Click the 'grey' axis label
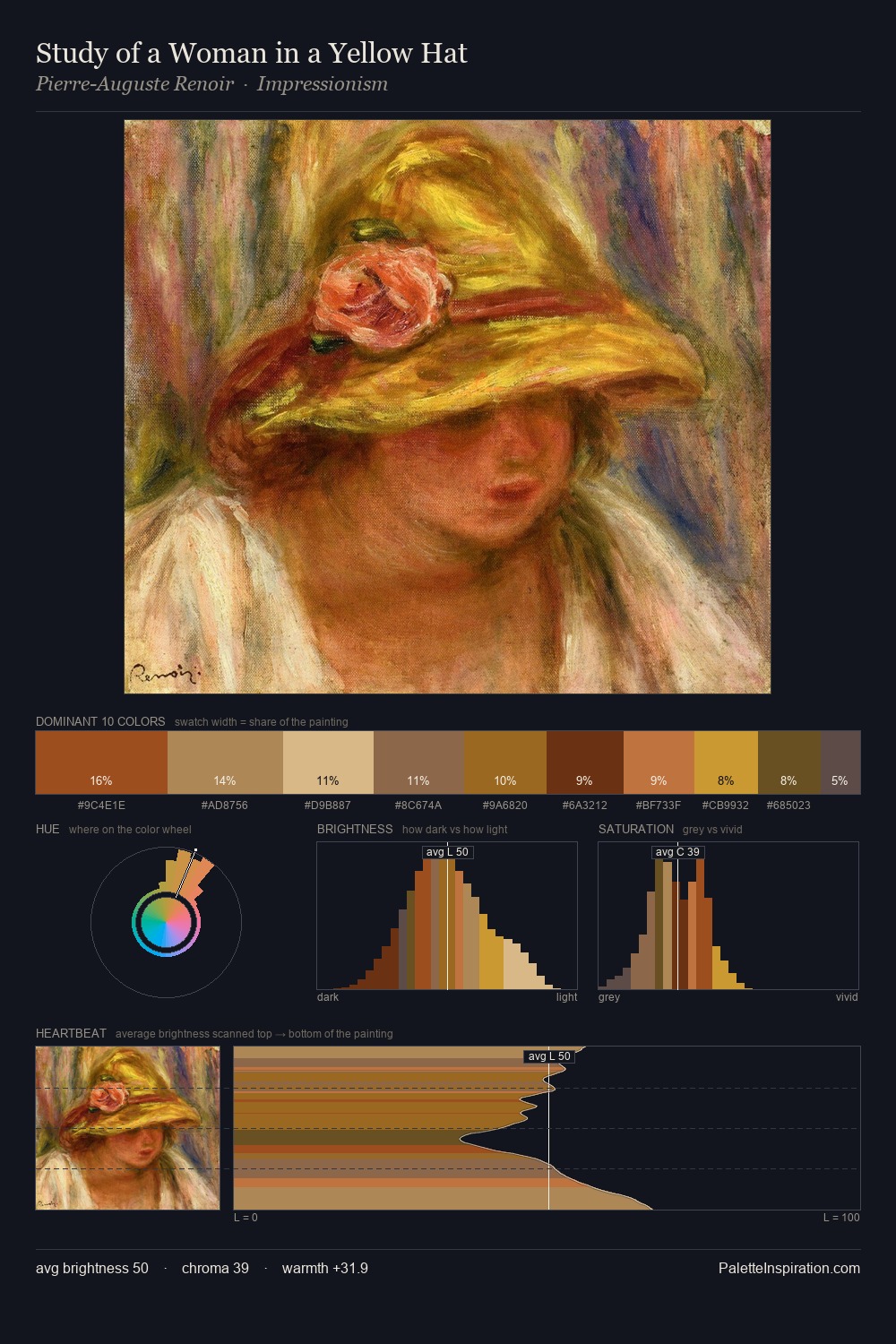 click(609, 997)
